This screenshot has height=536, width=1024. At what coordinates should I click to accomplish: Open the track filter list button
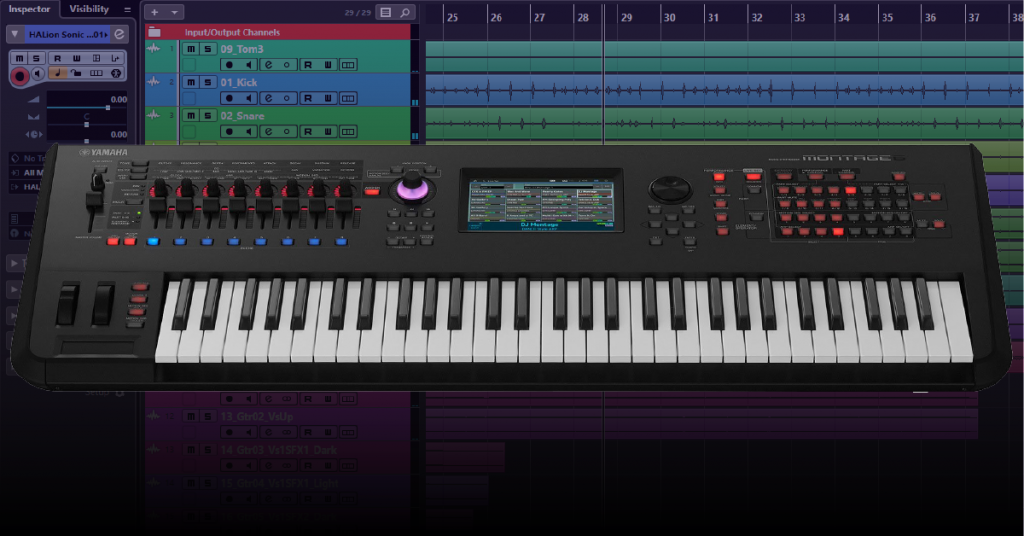[x=385, y=12]
